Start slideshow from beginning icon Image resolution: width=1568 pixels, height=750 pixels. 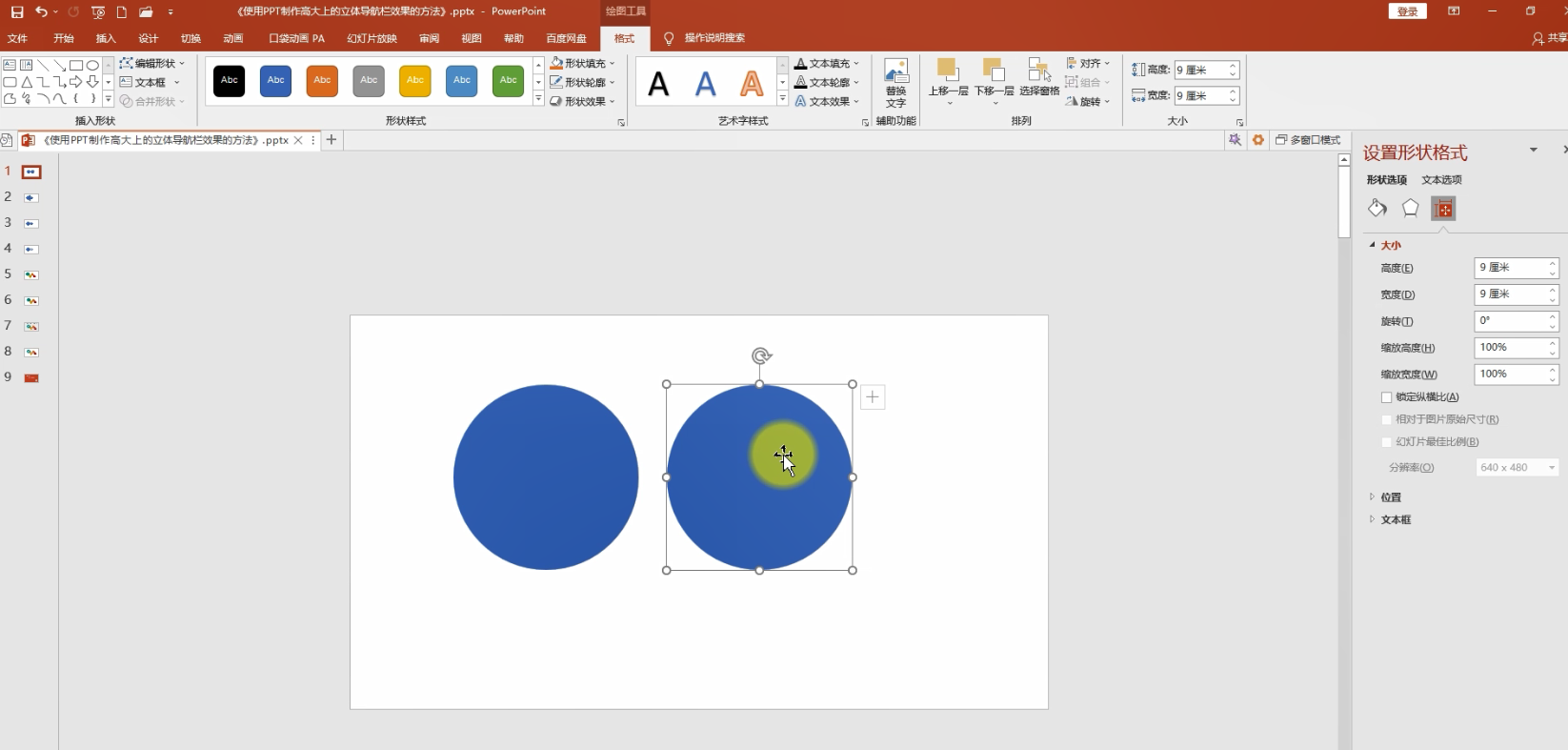tap(98, 12)
